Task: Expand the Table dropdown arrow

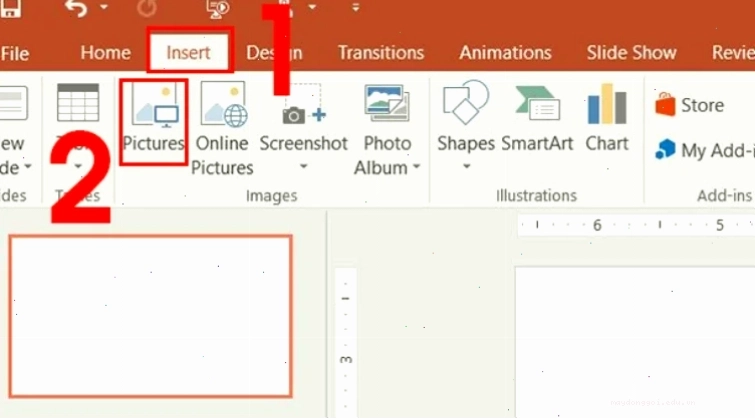Action: coord(78,167)
